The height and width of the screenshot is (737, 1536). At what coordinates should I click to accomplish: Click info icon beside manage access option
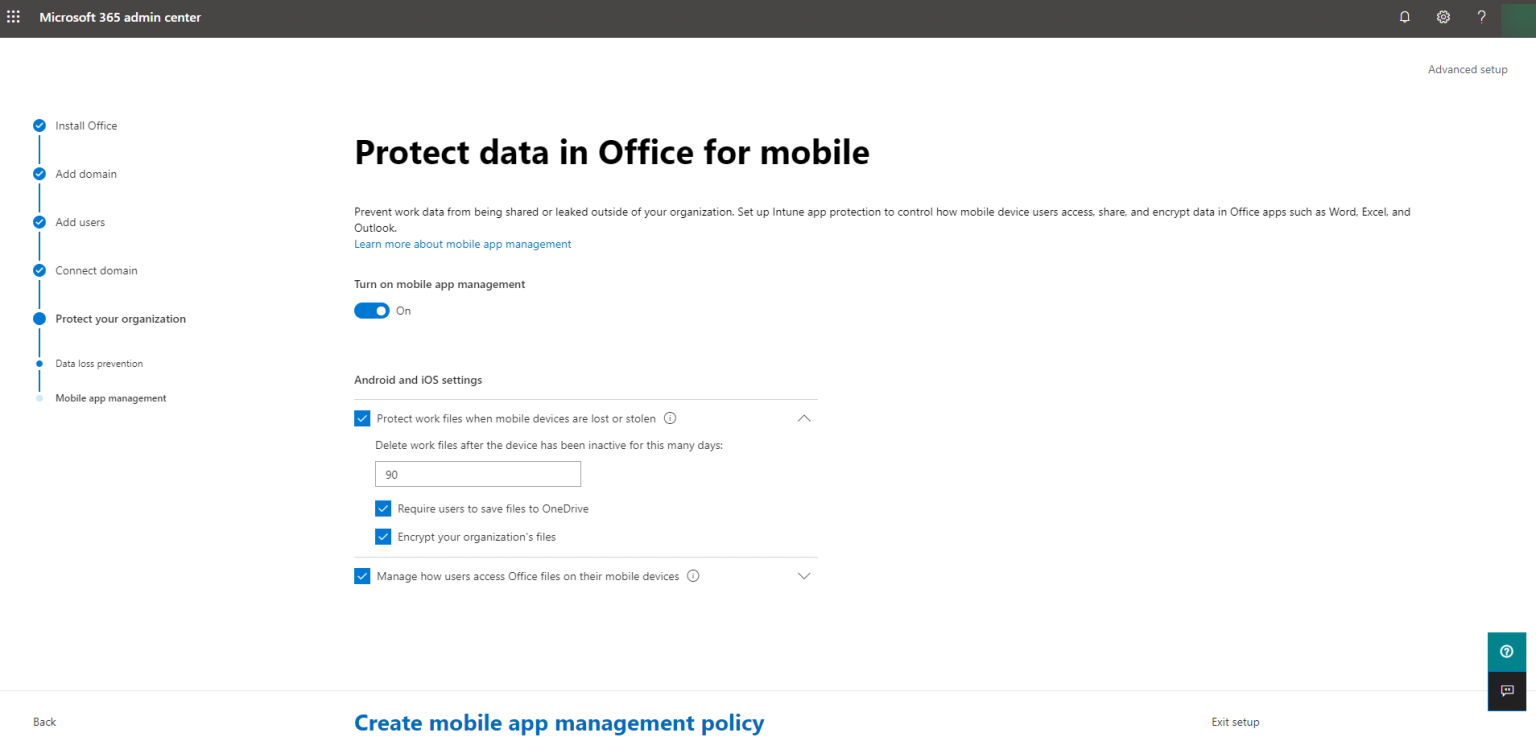click(693, 576)
